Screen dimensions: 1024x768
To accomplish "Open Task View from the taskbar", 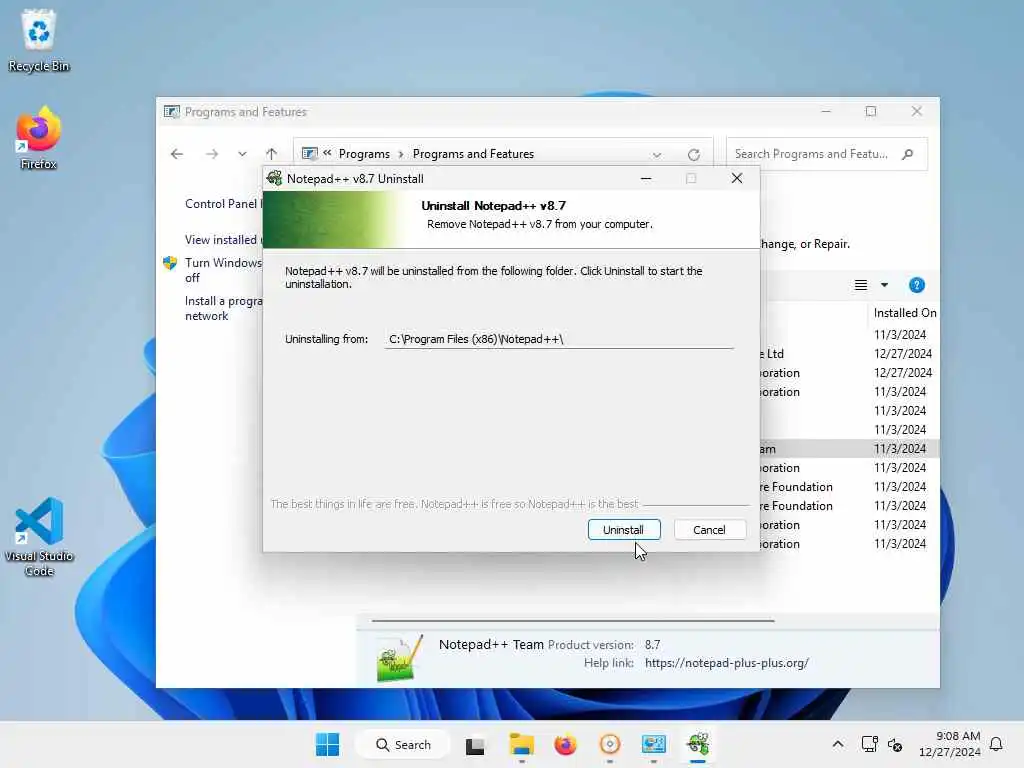I will click(475, 744).
